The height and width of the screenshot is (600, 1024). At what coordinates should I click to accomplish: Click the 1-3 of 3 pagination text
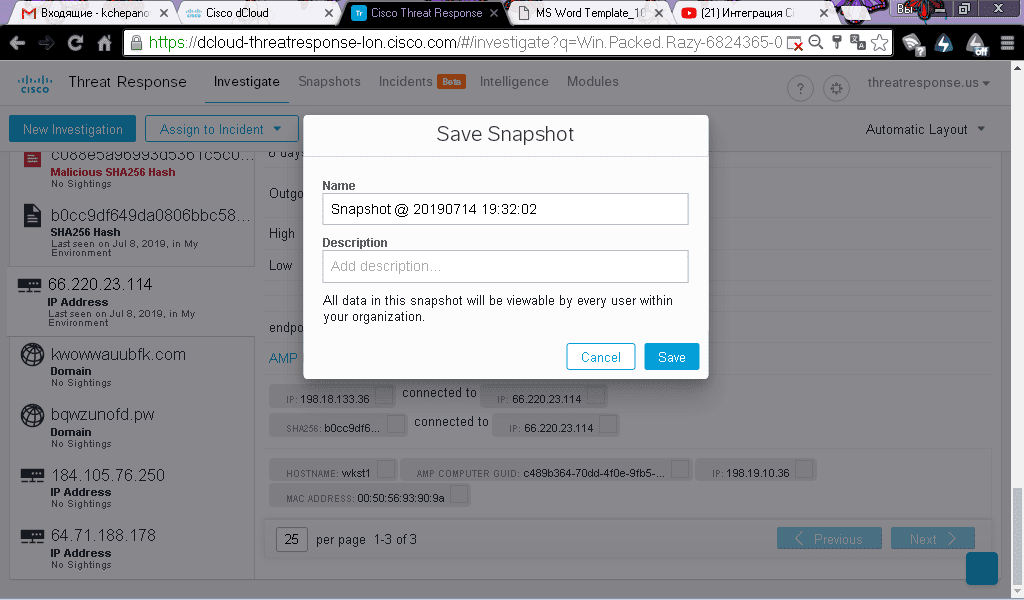(395, 539)
